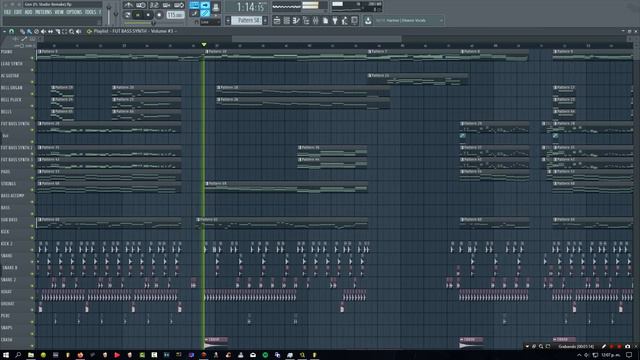Toggle the countdown before recording icon
The width and height of the screenshot is (640, 360).
pyautogui.click(x=154, y=5)
